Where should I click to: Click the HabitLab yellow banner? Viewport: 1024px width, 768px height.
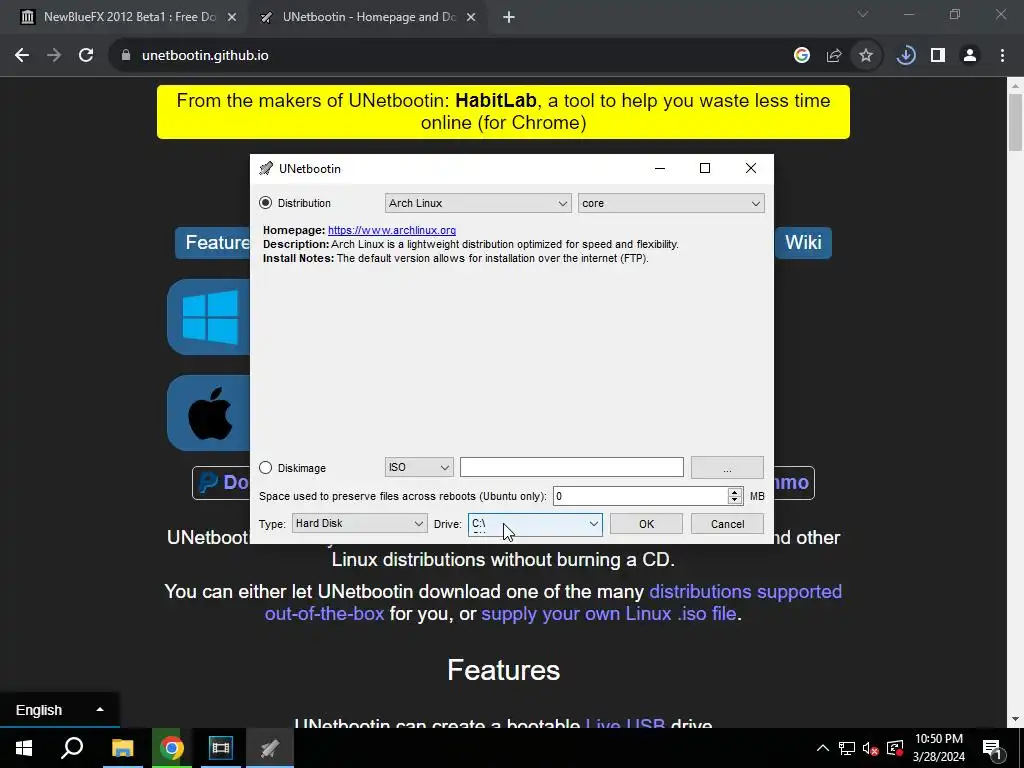(x=503, y=112)
